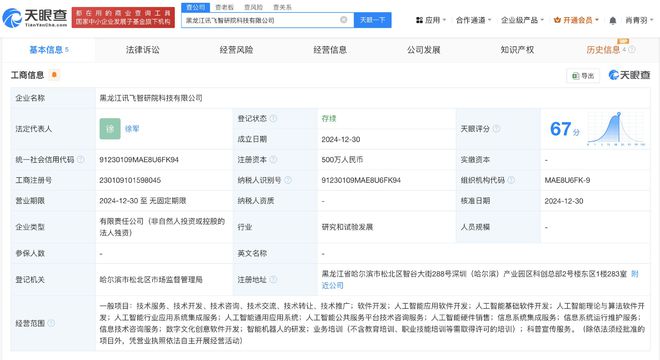
Task: Click the help icon beside 历史信息 tab
Action: 632,50
